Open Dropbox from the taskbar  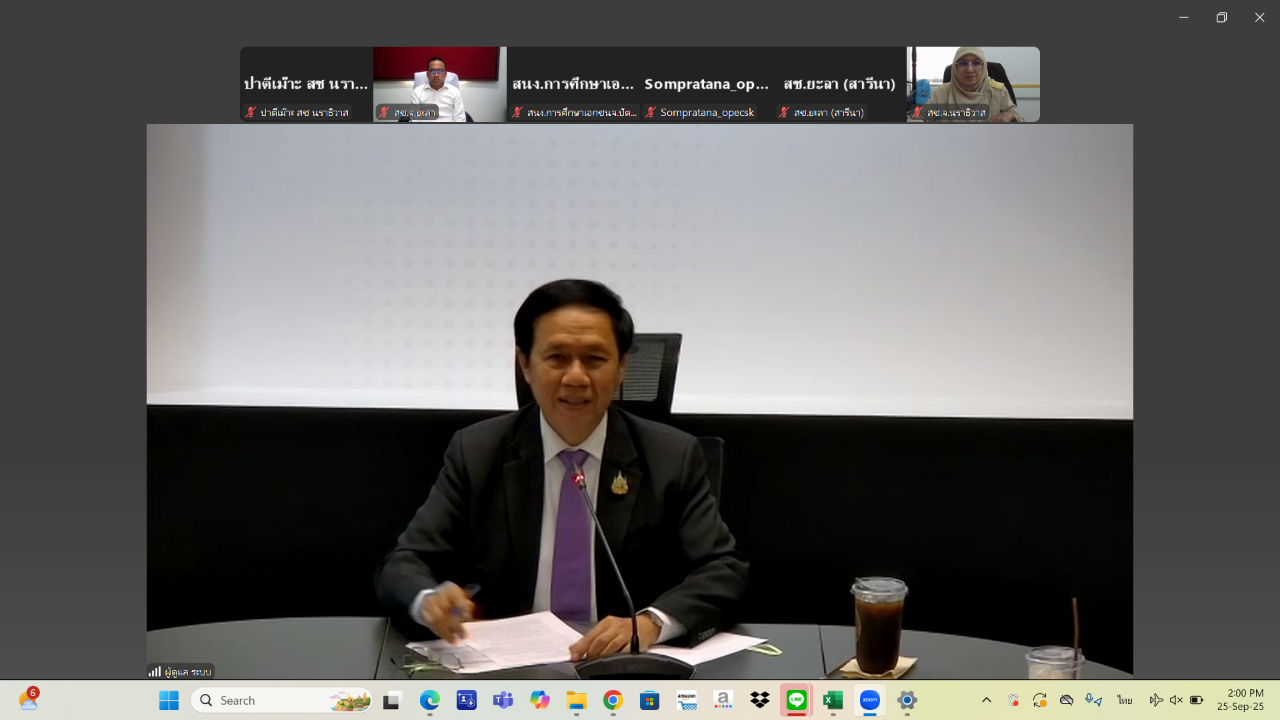pyautogui.click(x=760, y=700)
